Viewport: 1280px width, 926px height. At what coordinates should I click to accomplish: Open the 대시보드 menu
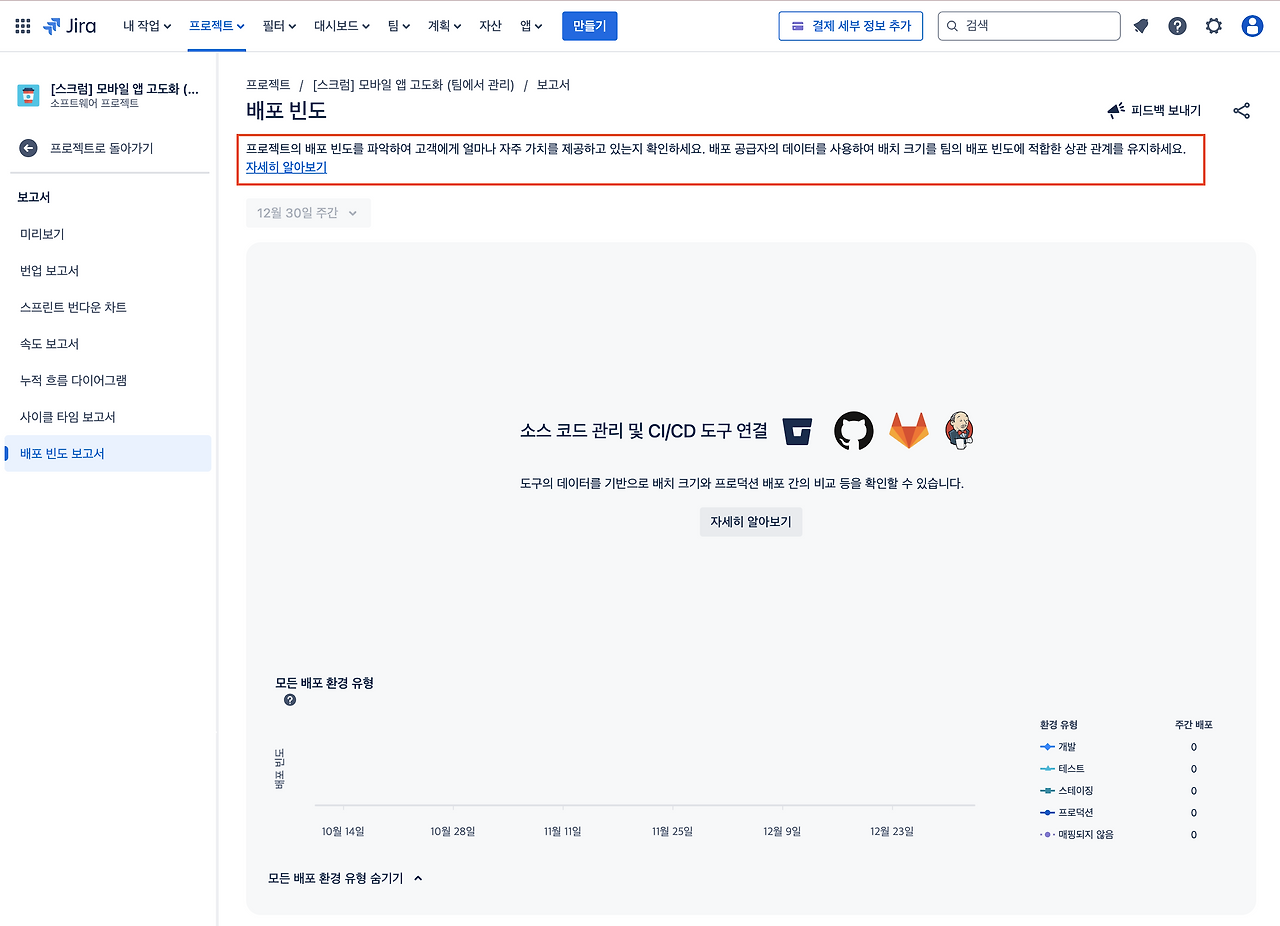(x=341, y=27)
